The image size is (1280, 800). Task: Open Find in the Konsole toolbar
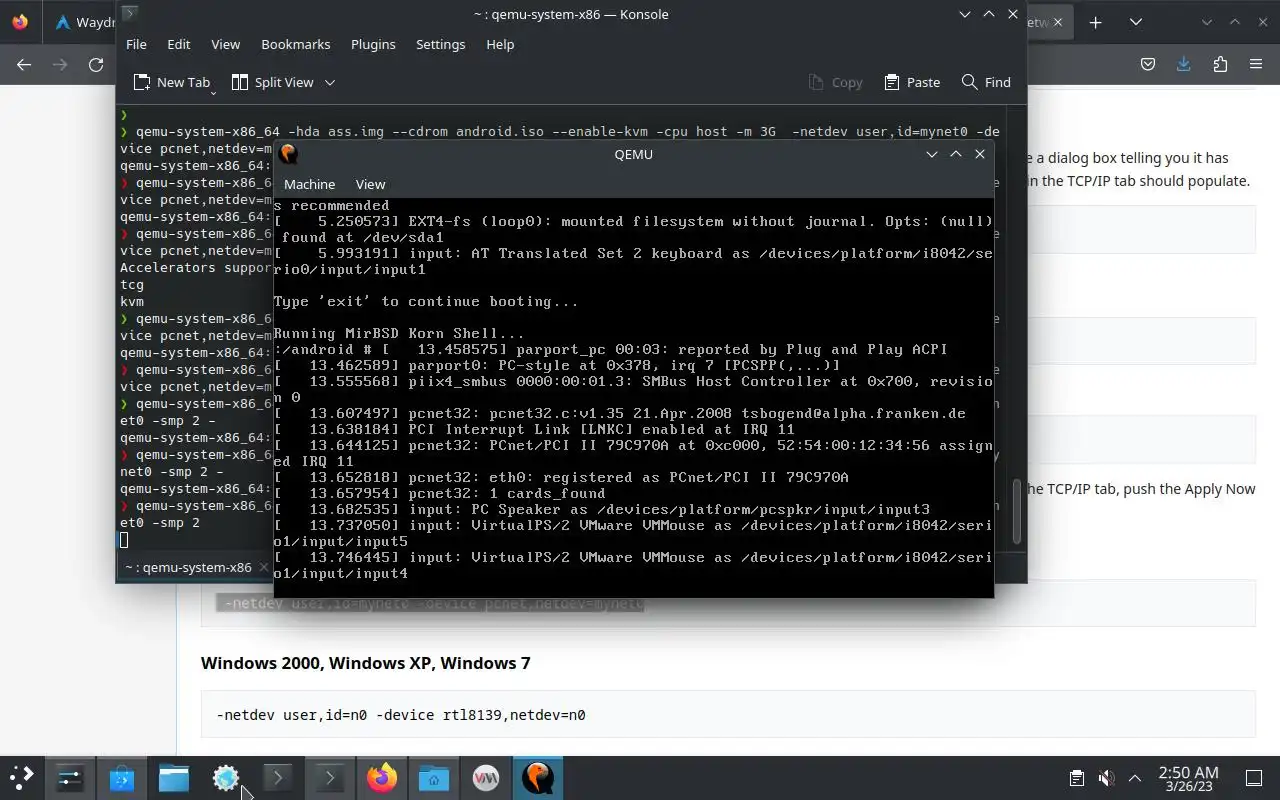(986, 82)
